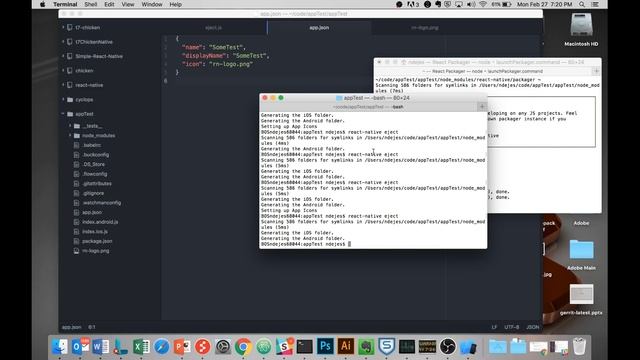Open .babelrc in the tree view
640x360 pixels.
point(91,145)
